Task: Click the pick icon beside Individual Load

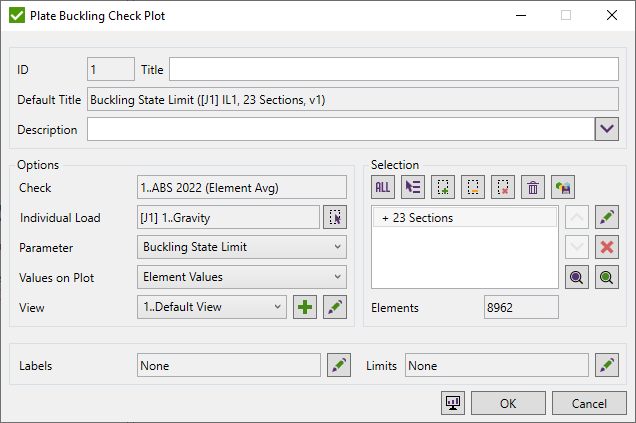Action: coord(335,217)
